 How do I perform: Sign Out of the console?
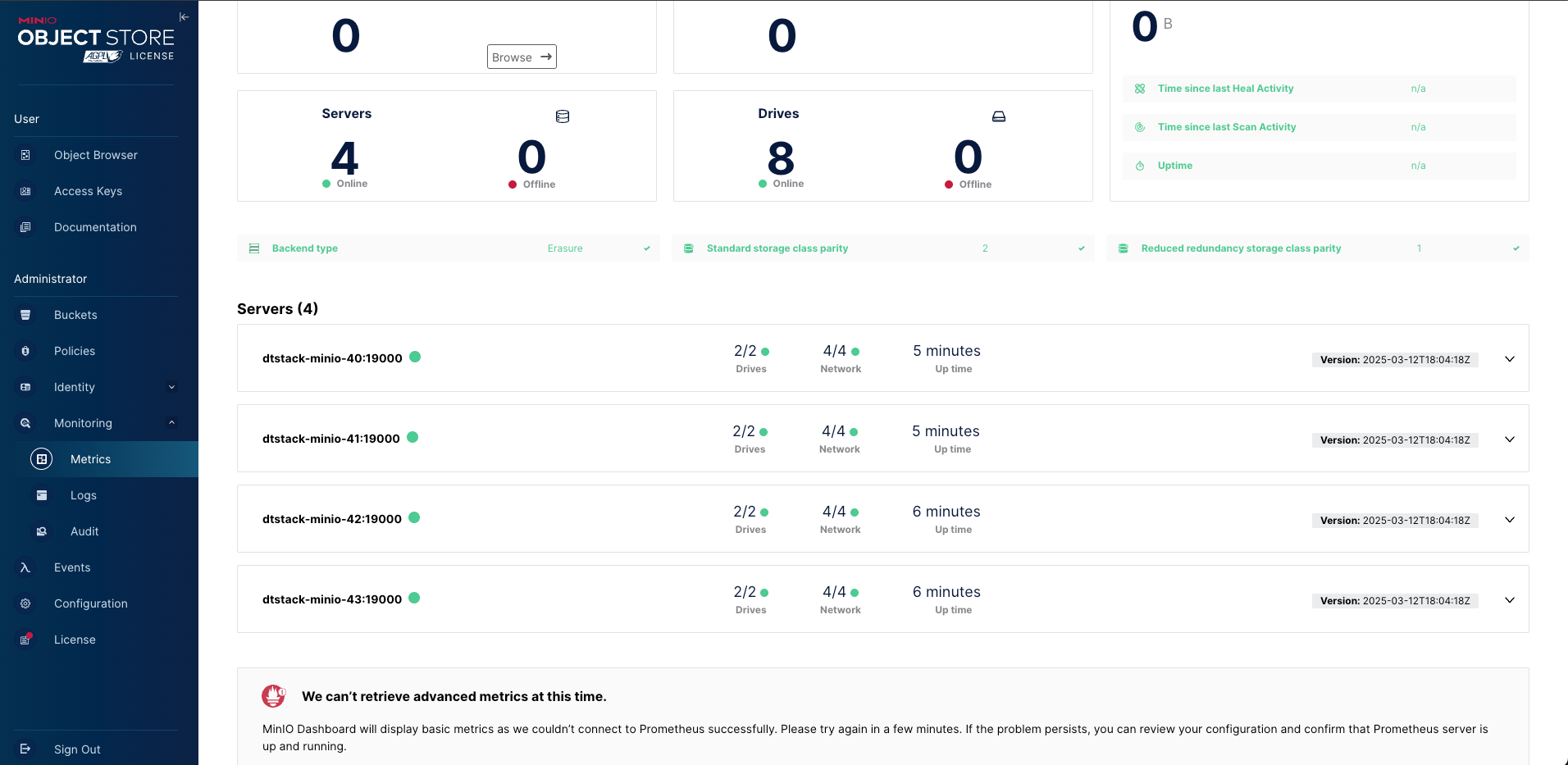77,749
